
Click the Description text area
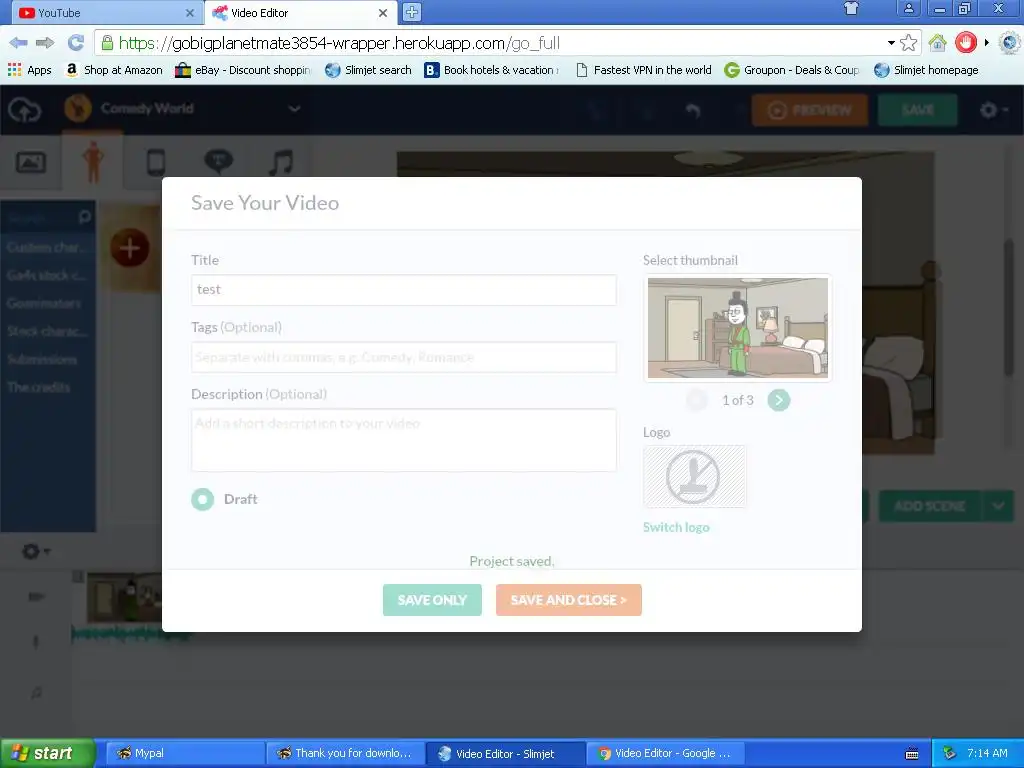[404, 440]
